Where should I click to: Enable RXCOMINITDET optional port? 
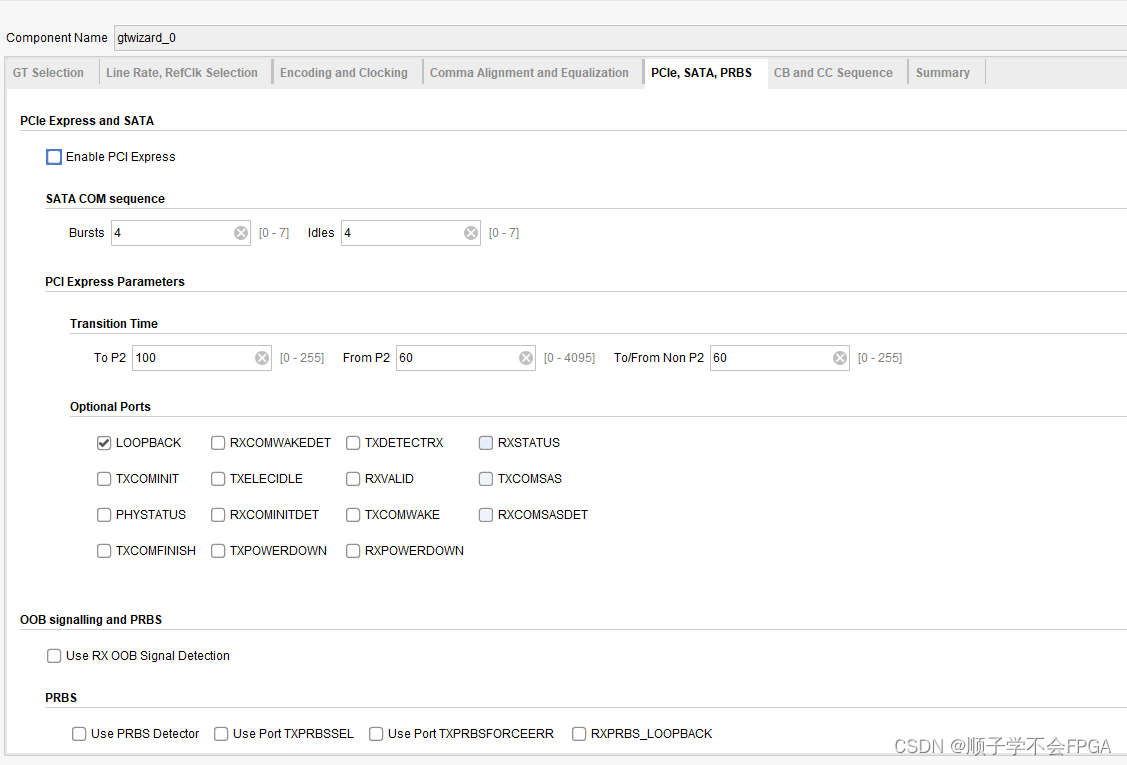pos(218,515)
